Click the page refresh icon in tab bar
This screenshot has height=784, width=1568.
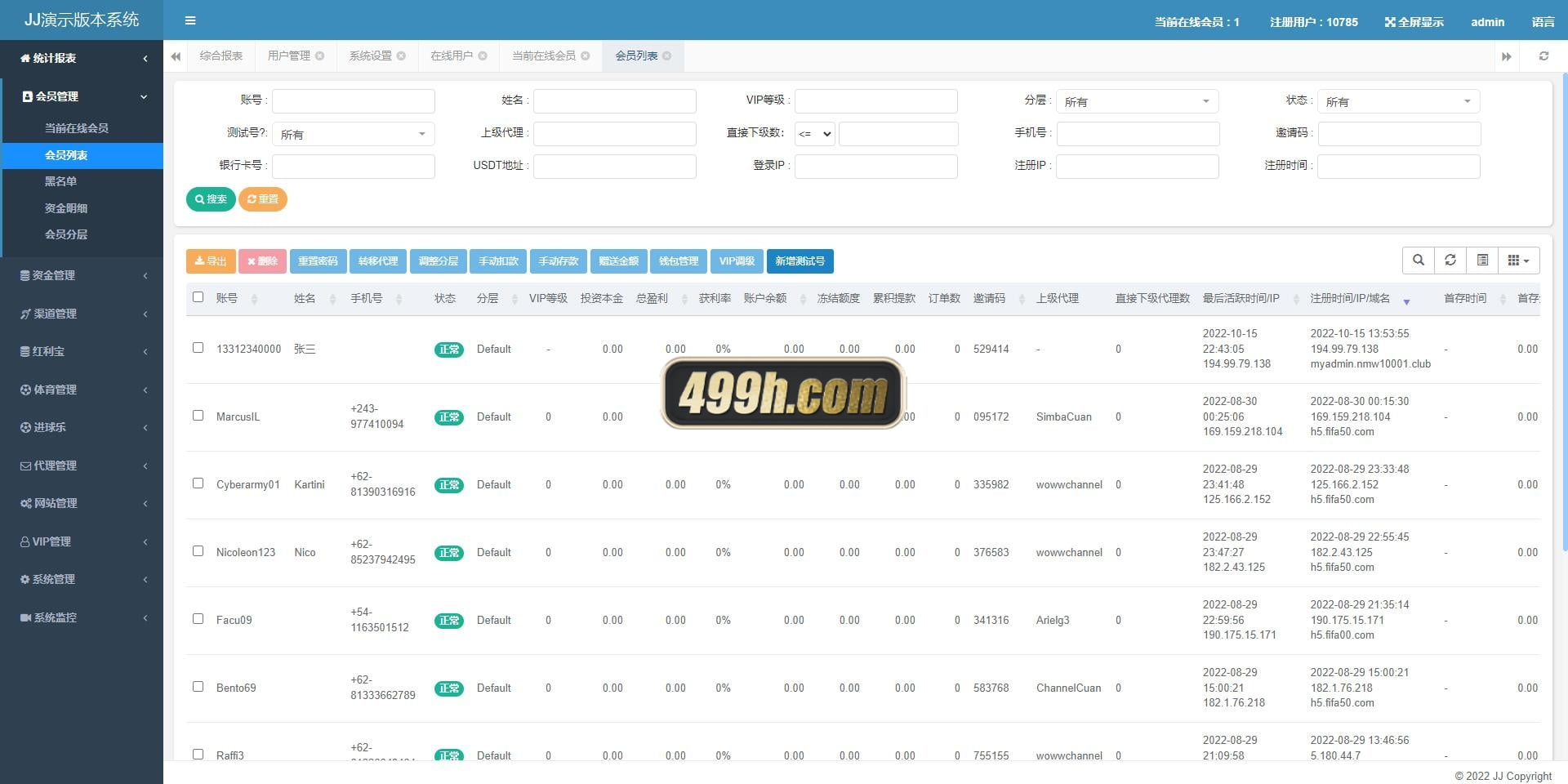point(1543,56)
